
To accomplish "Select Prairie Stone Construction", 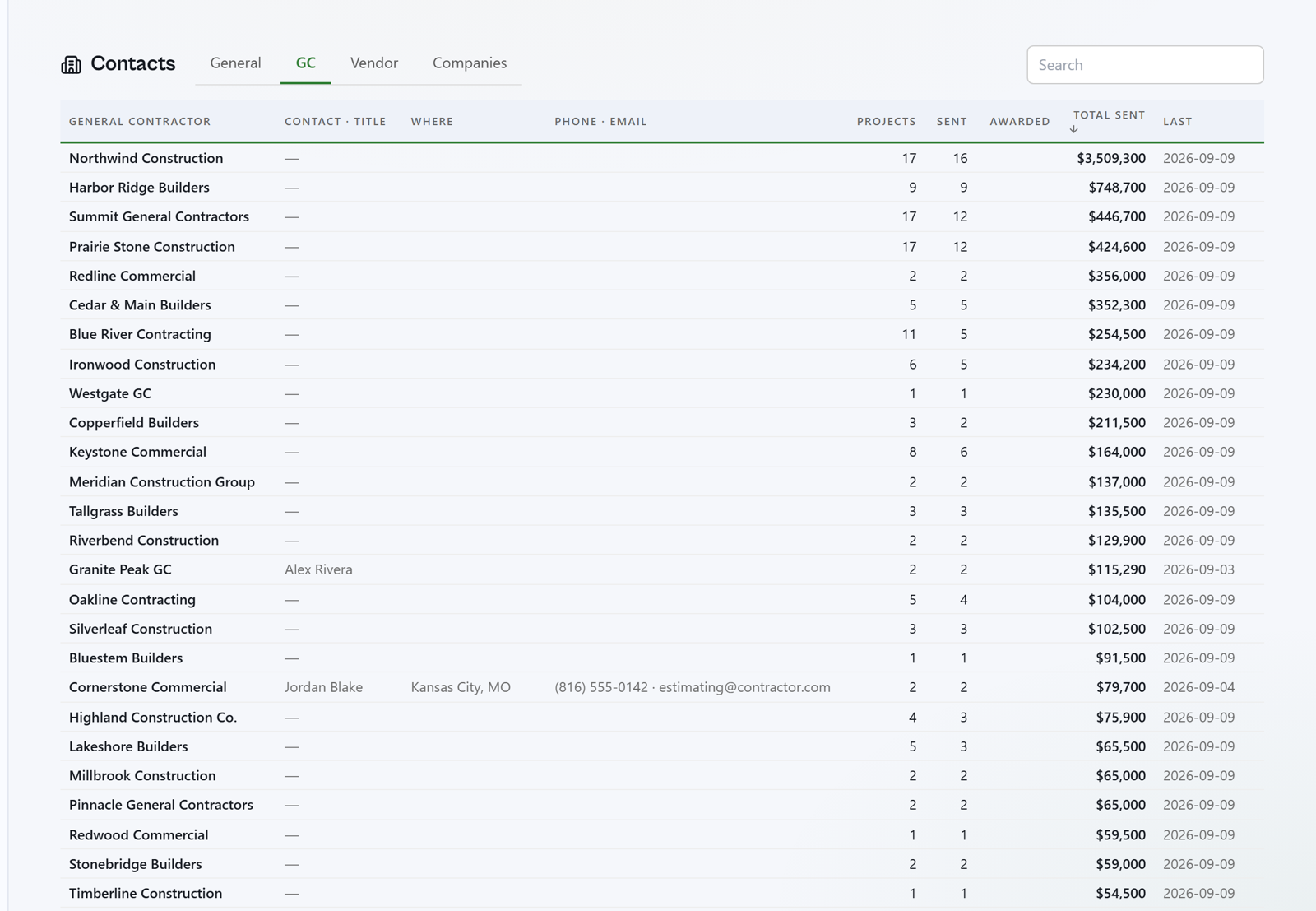I will point(152,246).
